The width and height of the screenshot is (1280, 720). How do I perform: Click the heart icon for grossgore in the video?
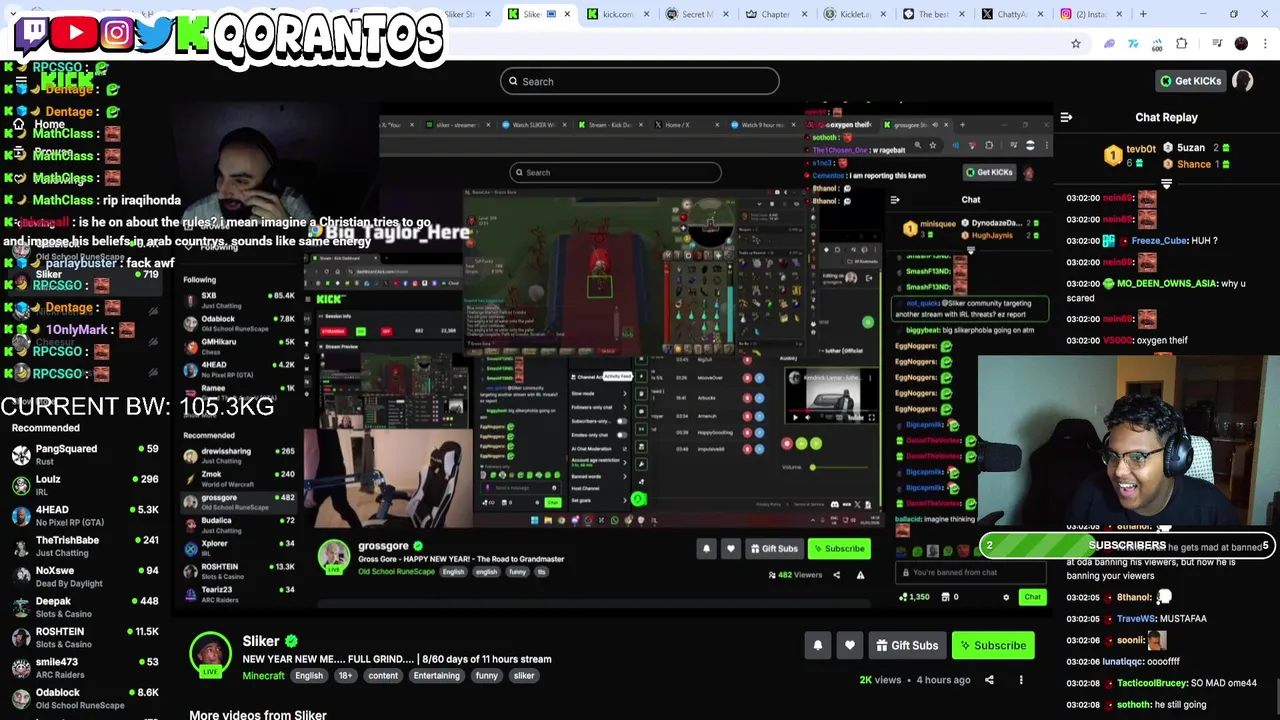tap(730, 548)
